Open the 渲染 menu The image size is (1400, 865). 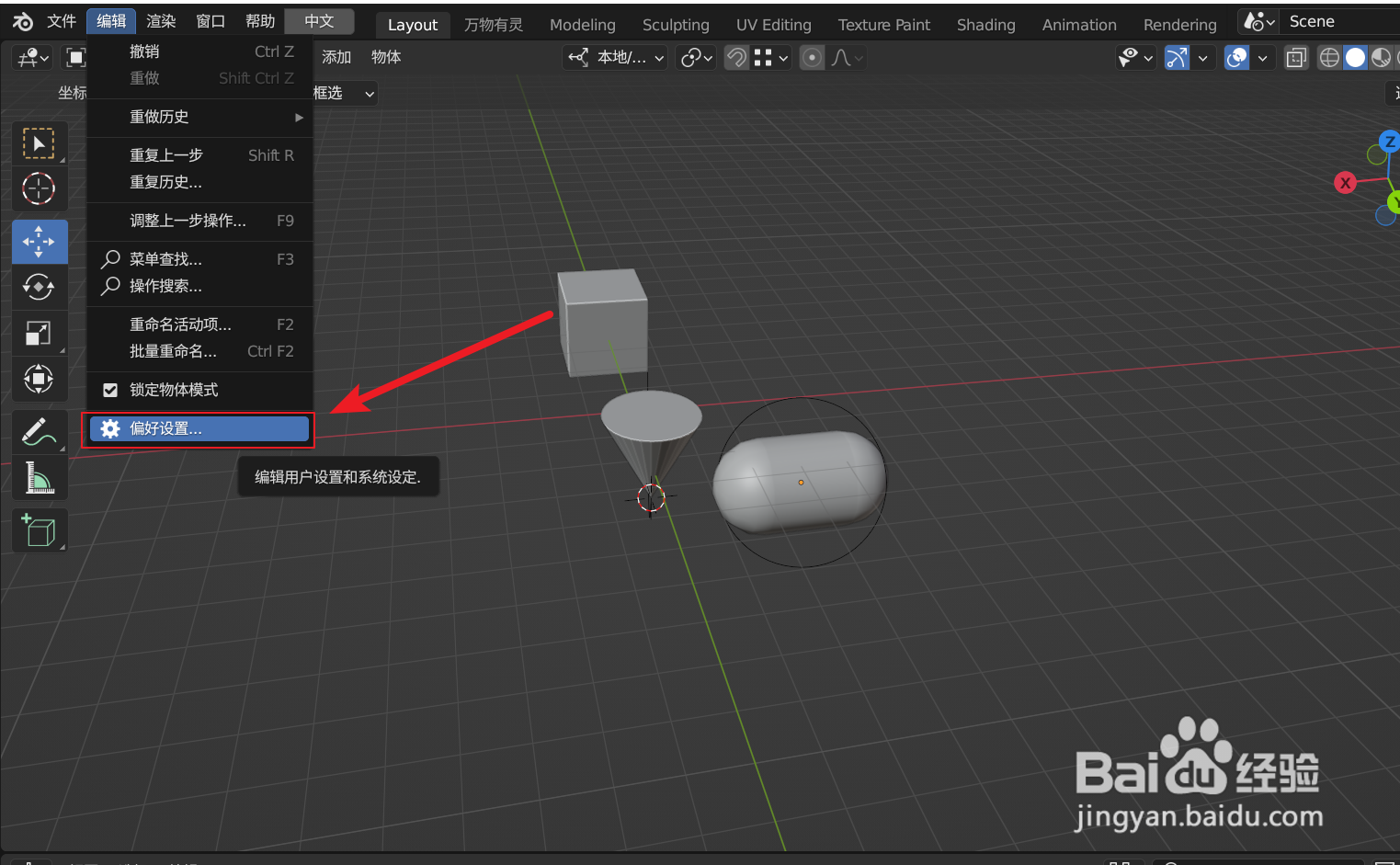161,21
